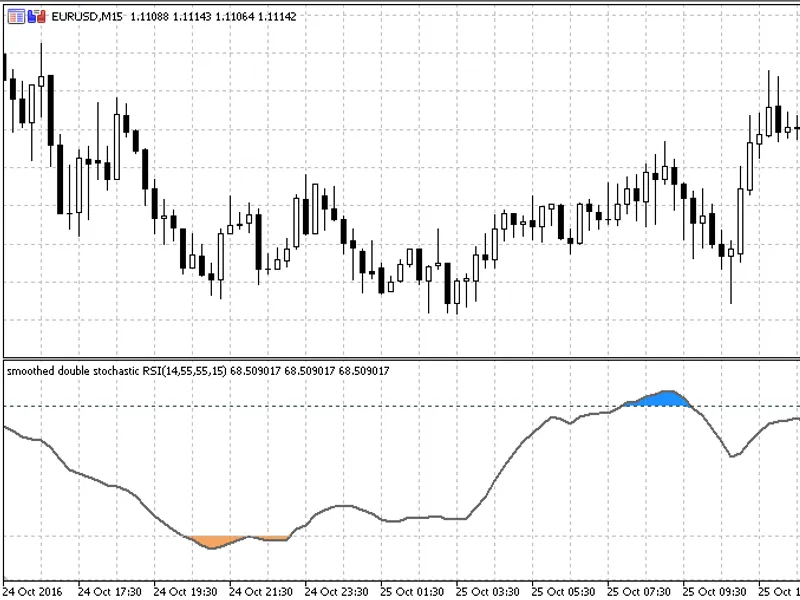Viewport: 800px width, 600px height.
Task: Click the 24 Oct 23:30 time label
Action: (337, 592)
